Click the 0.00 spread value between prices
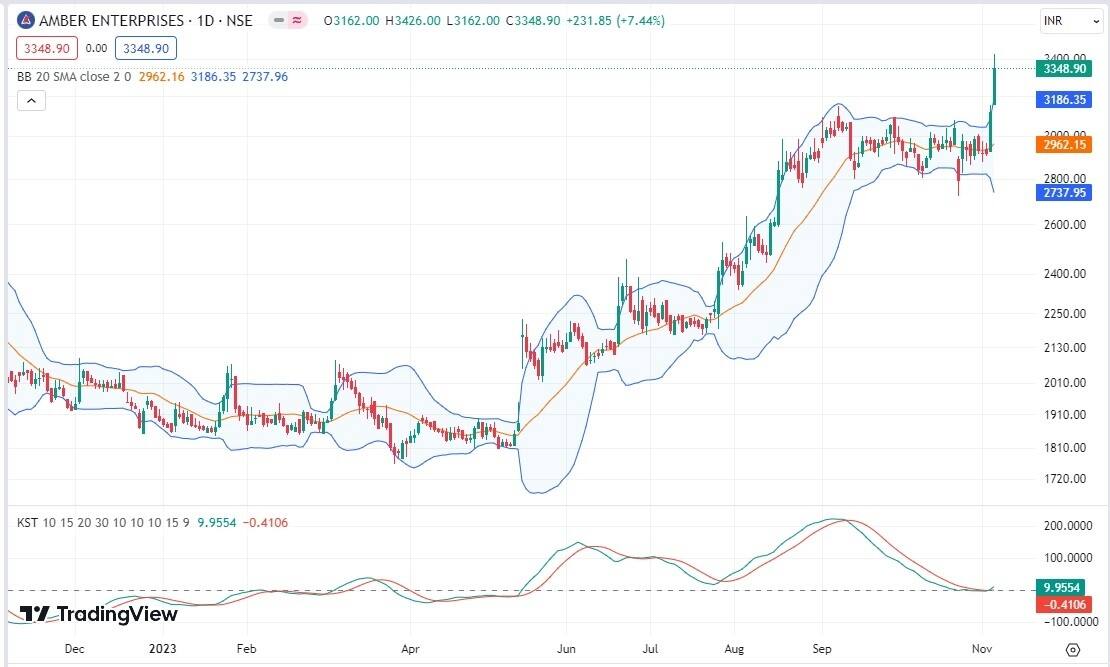 (x=96, y=48)
